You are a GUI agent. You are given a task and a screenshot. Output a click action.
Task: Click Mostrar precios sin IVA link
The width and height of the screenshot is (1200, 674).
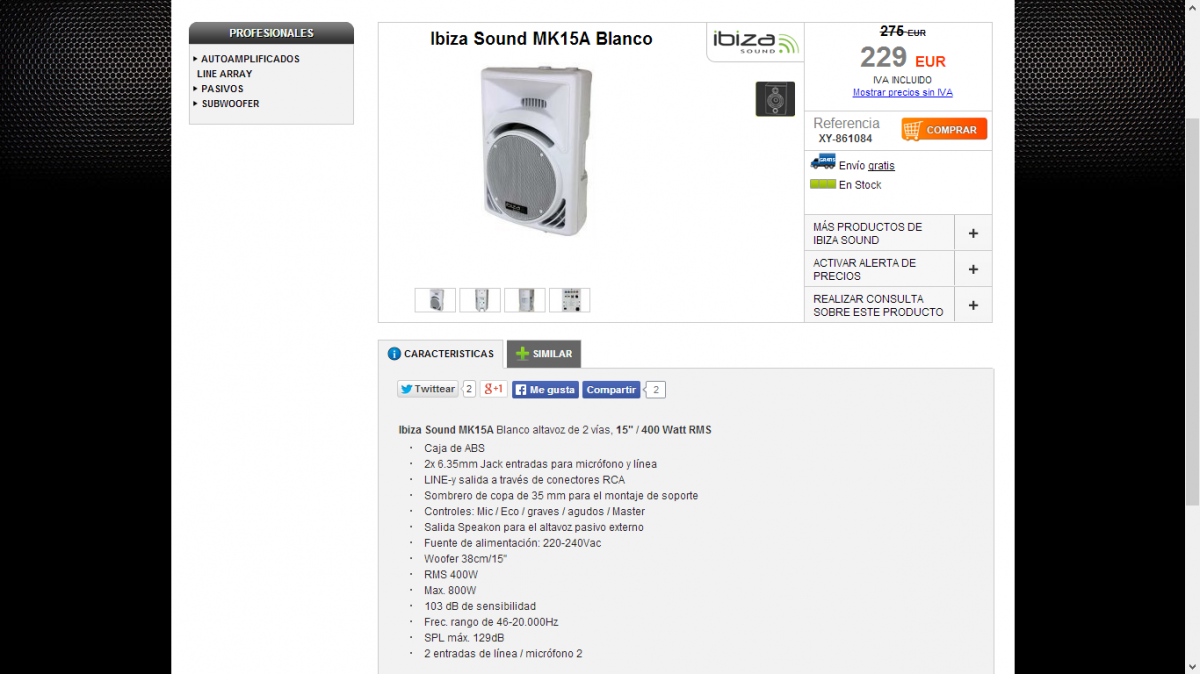[902, 93]
